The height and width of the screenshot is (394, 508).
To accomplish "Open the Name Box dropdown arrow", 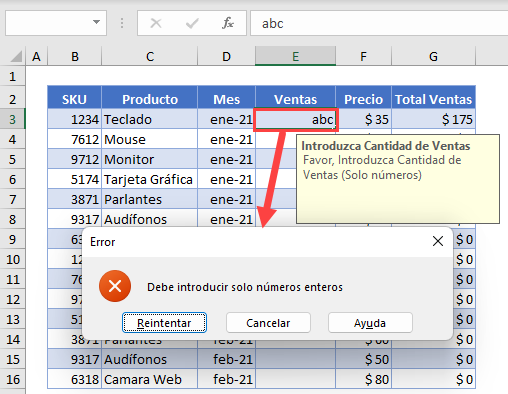I will (x=96, y=22).
